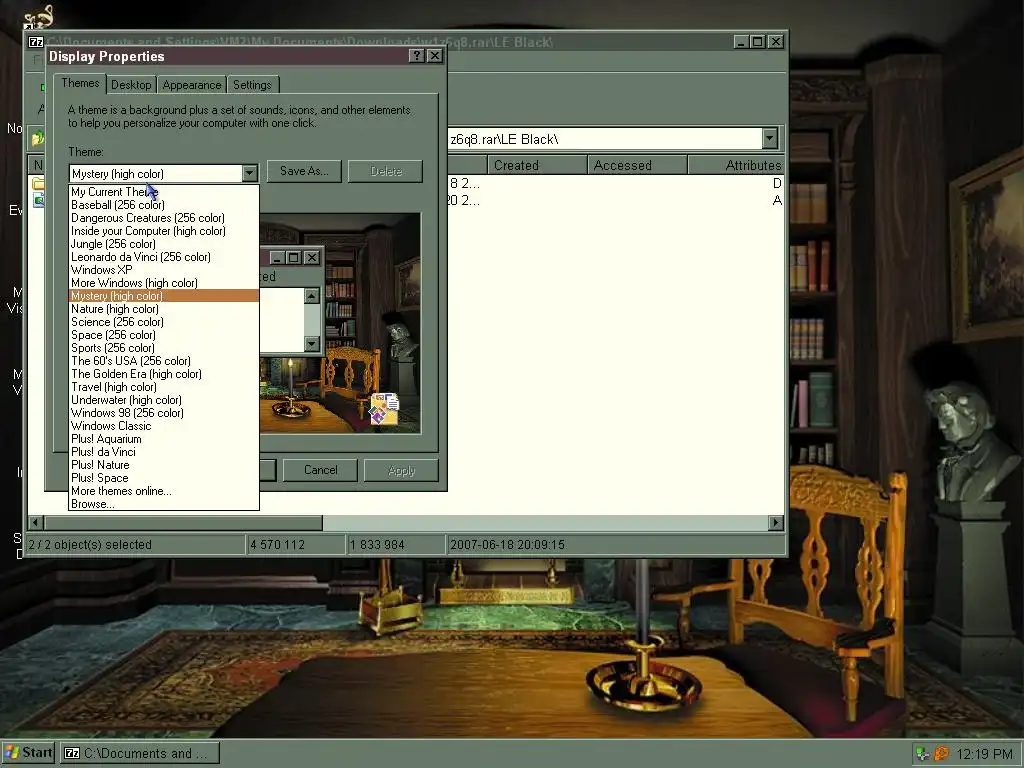Click the Save As... button
Screen dimensions: 1024x768
coord(304,171)
